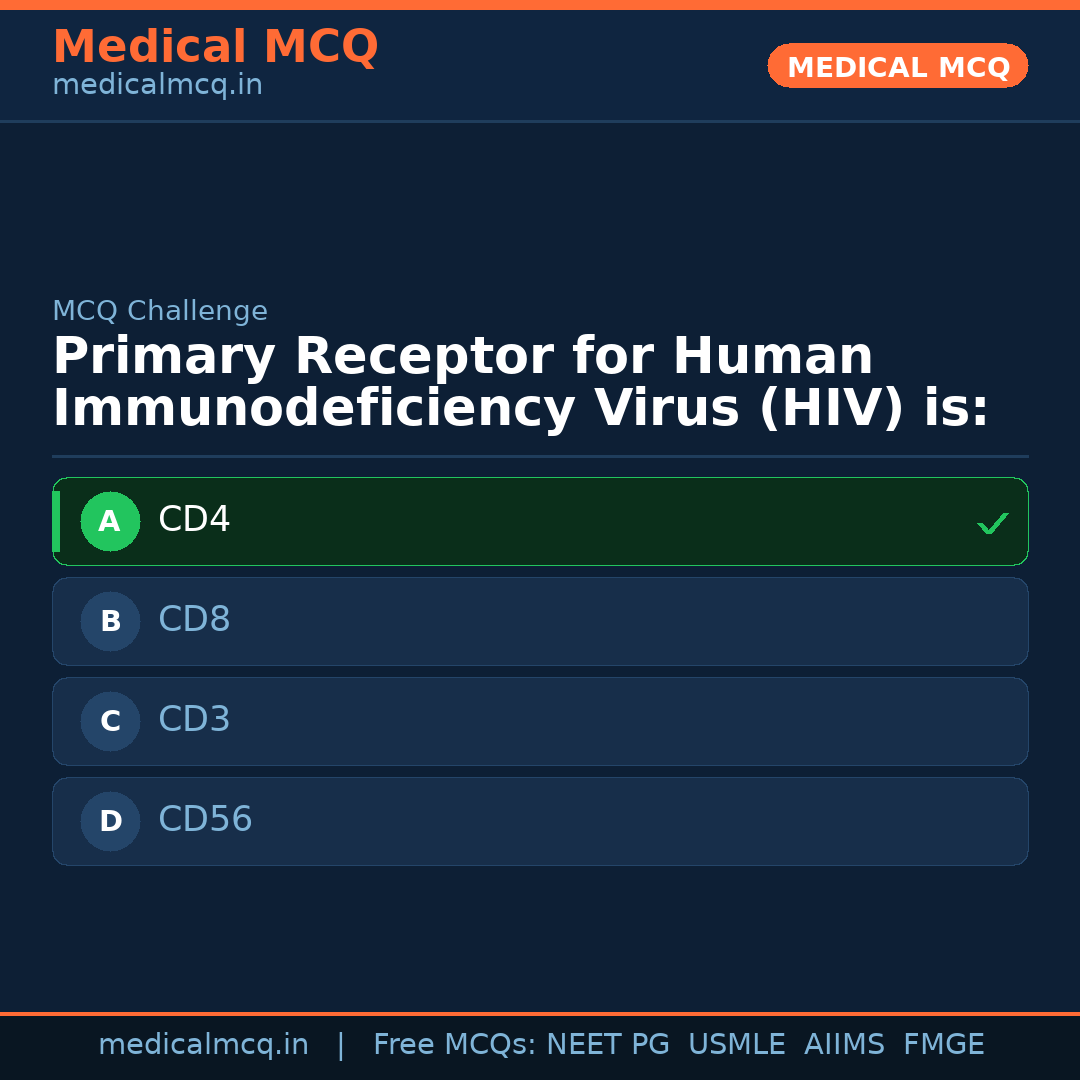Click the green A option circle
This screenshot has width=1080, height=1080.
(x=110, y=521)
